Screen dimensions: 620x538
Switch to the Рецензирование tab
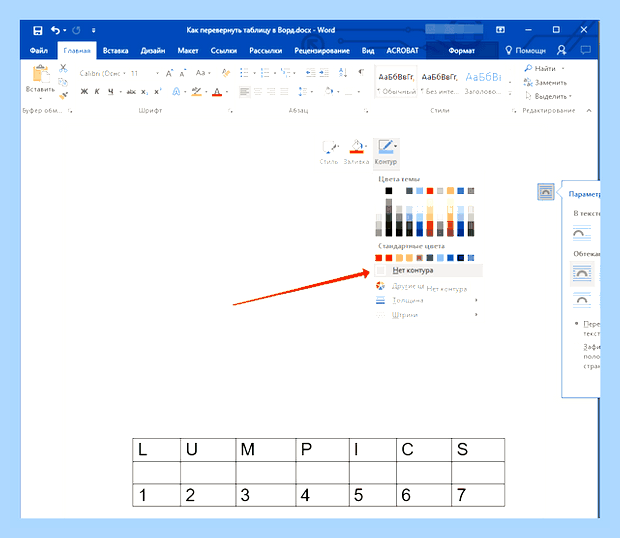[x=322, y=51]
